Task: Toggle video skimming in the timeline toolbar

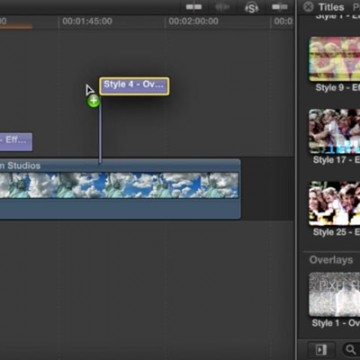Action: [x=194, y=7]
